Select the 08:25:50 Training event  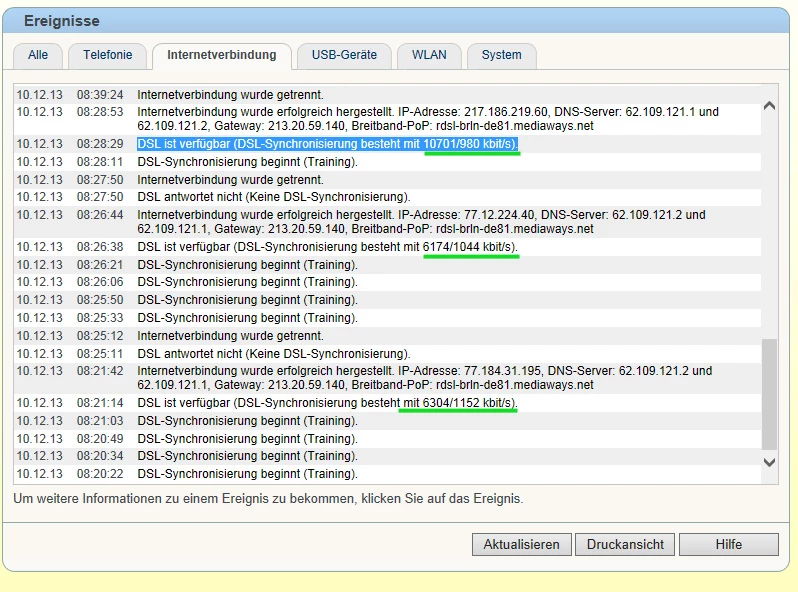(x=387, y=300)
